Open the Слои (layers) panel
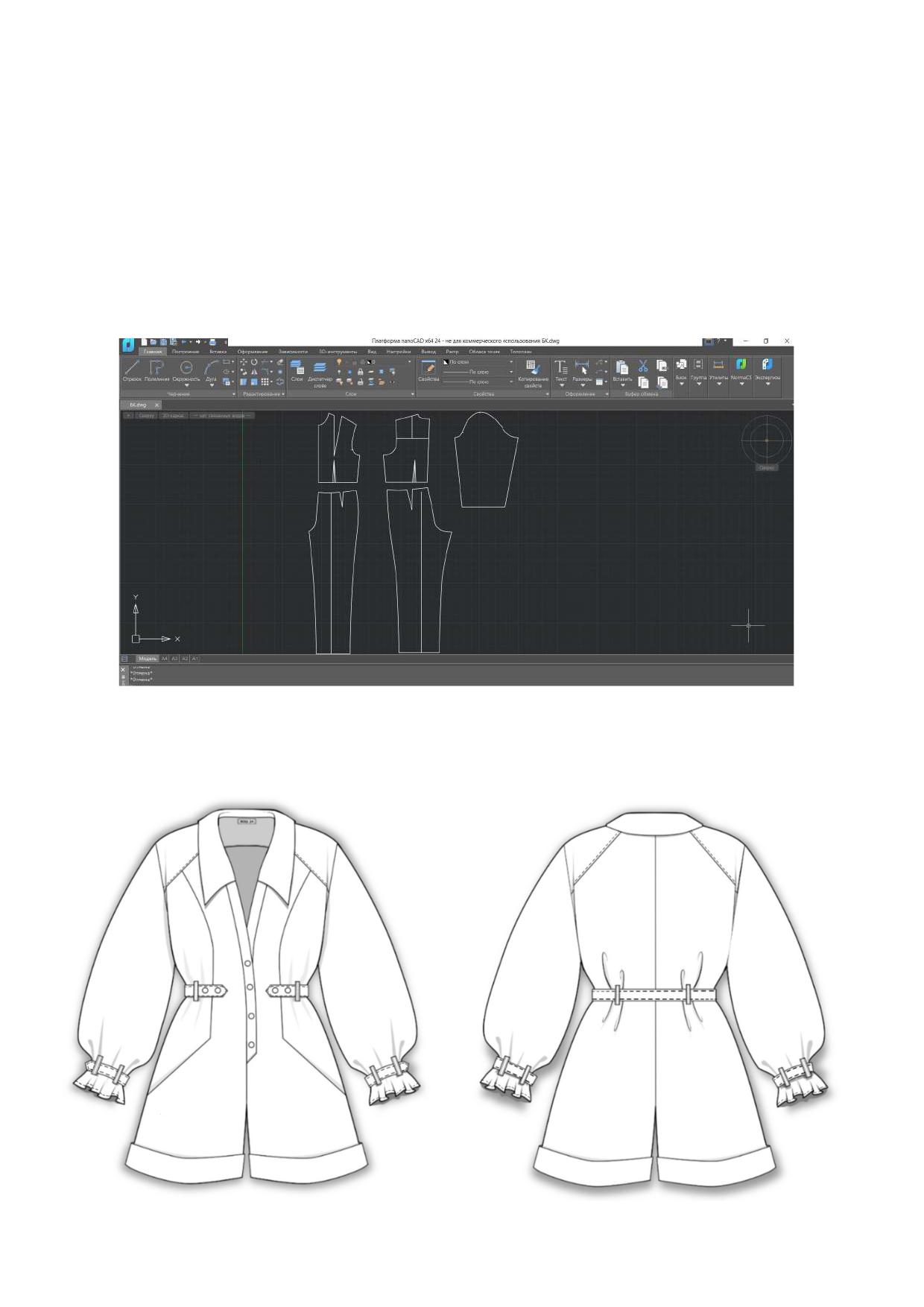 (x=297, y=370)
